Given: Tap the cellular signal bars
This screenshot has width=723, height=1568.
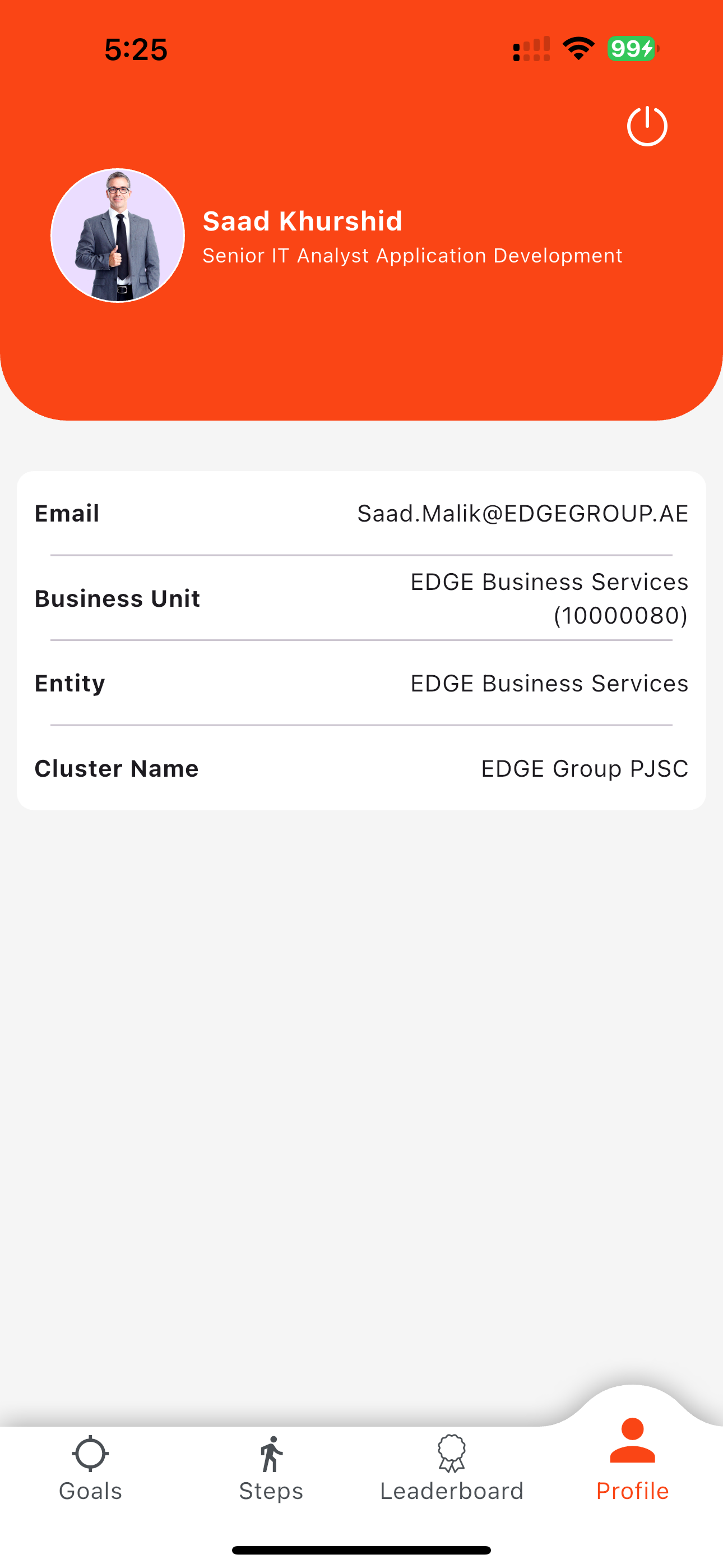Looking at the screenshot, I should [x=531, y=49].
